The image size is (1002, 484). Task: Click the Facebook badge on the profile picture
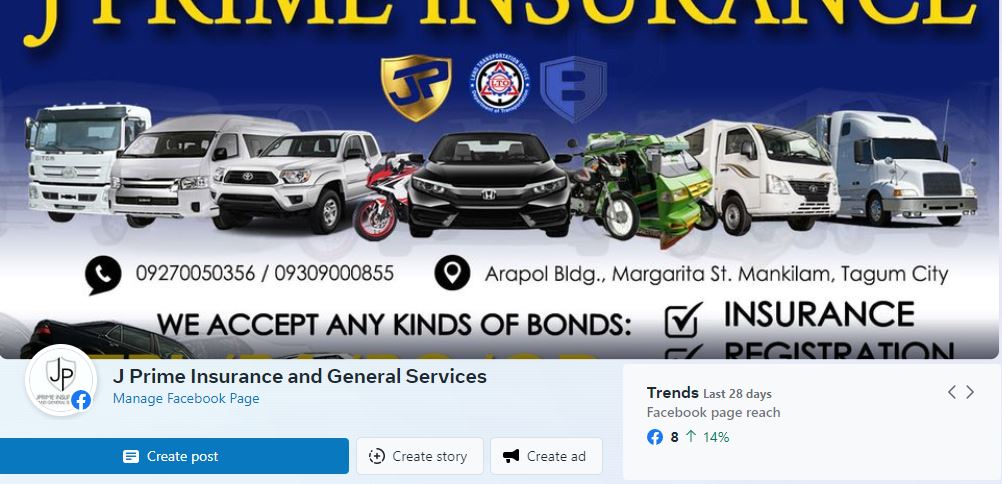click(81, 400)
